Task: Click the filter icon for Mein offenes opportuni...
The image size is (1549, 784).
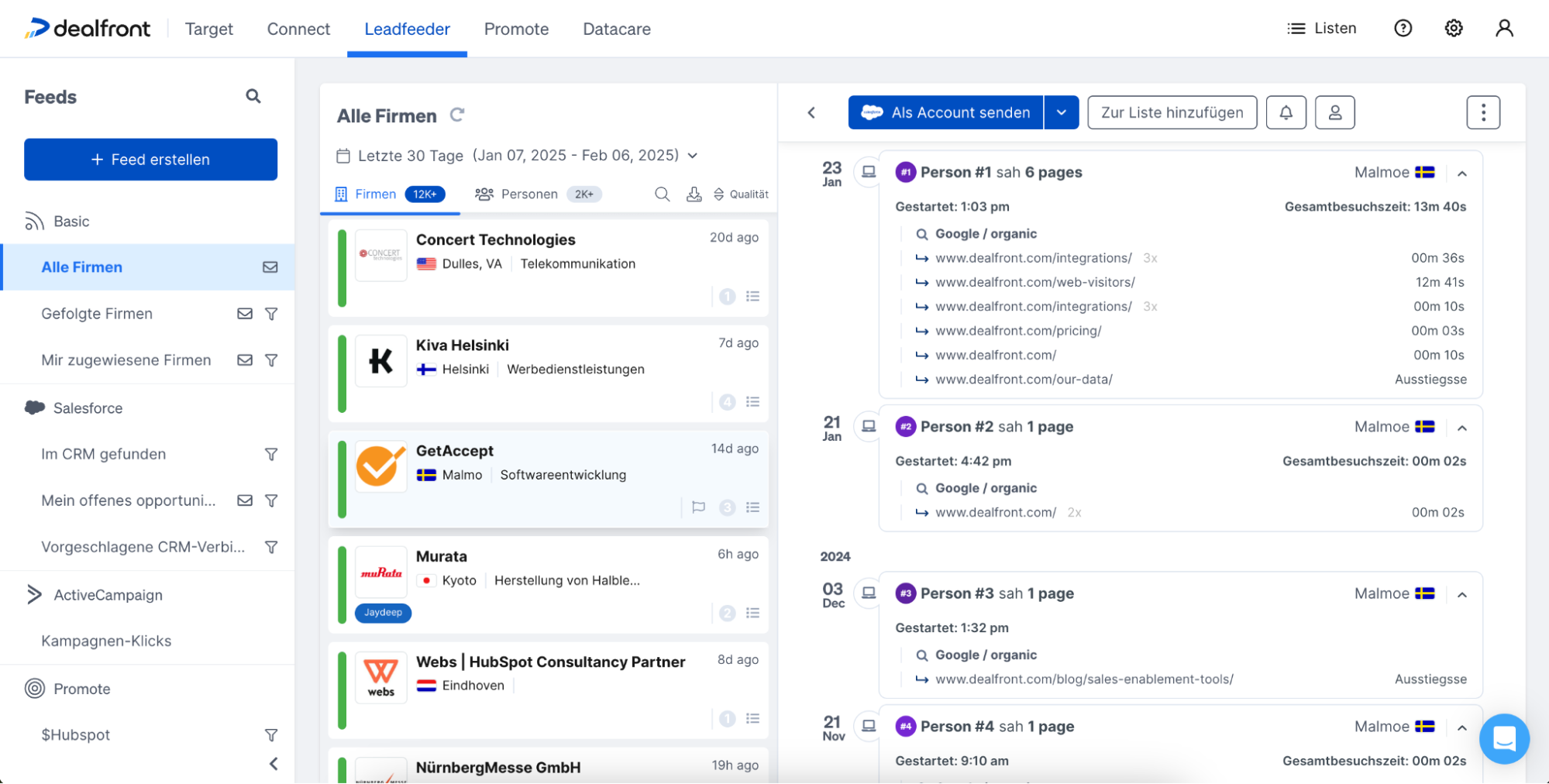Action: pyautogui.click(x=271, y=500)
